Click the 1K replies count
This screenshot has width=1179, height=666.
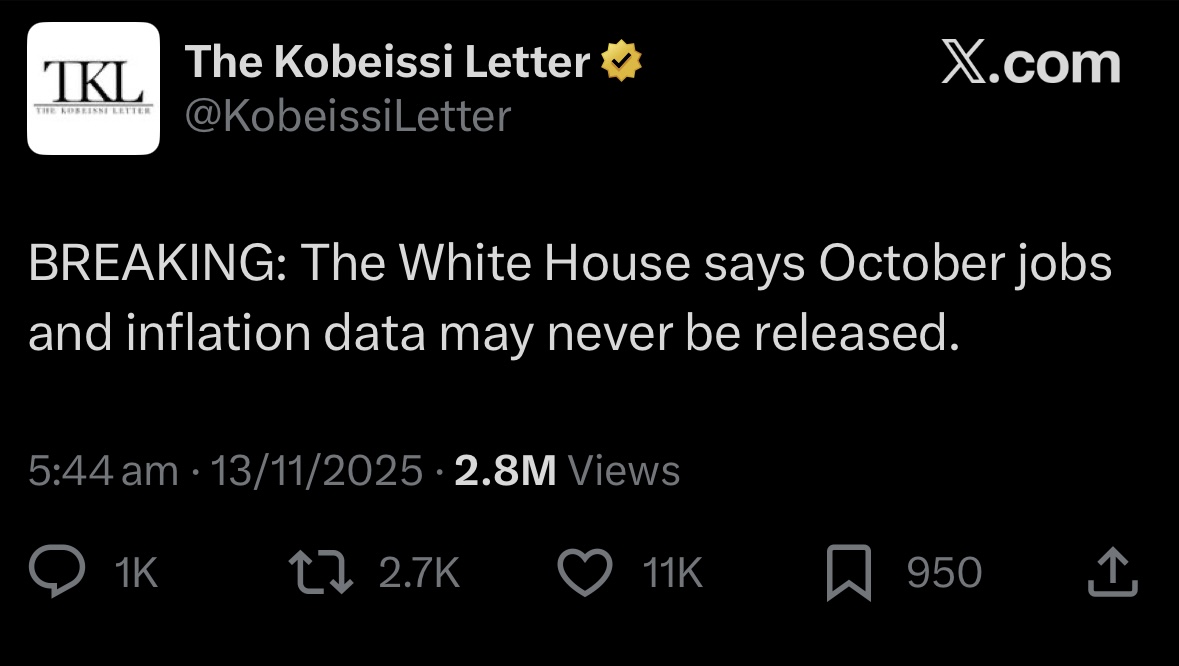(x=136, y=574)
